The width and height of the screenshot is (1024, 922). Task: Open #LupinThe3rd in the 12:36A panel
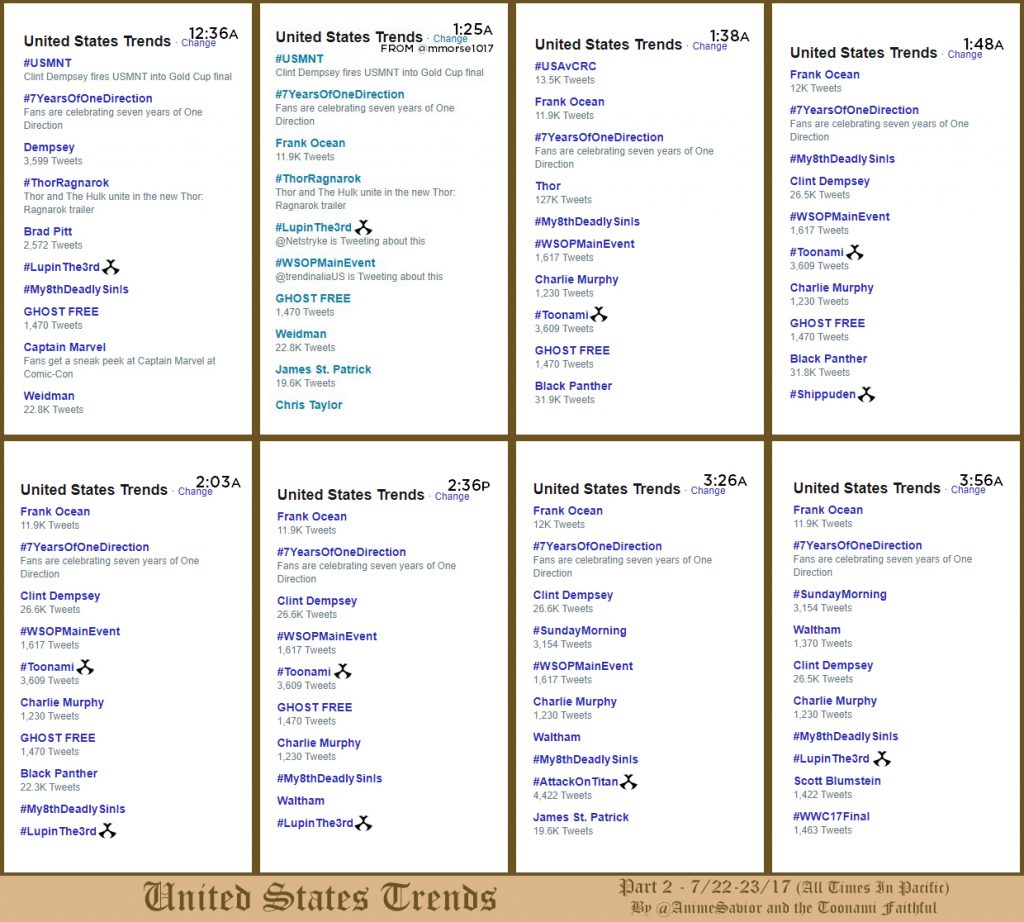click(x=61, y=267)
